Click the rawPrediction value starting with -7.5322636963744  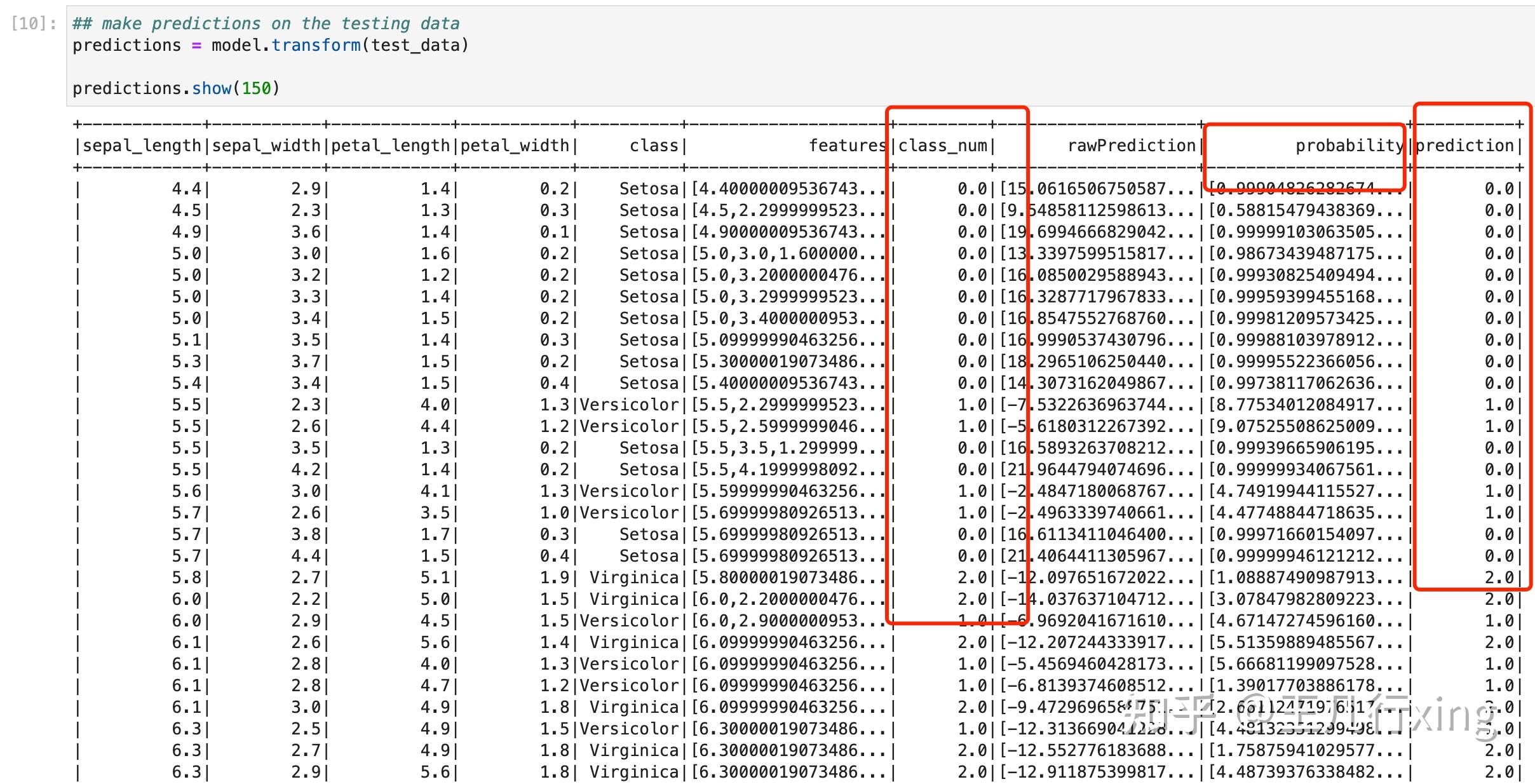[x=1097, y=405]
